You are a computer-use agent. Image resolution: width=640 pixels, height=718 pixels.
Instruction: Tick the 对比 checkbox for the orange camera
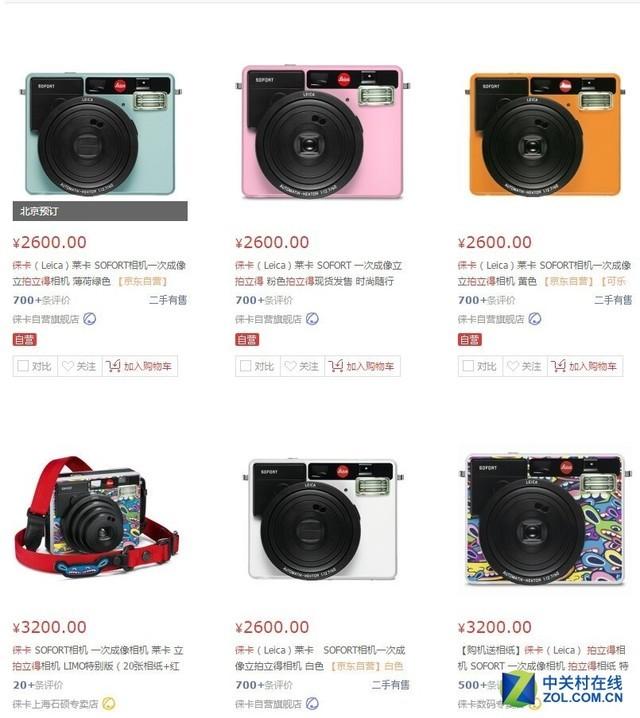468,366
